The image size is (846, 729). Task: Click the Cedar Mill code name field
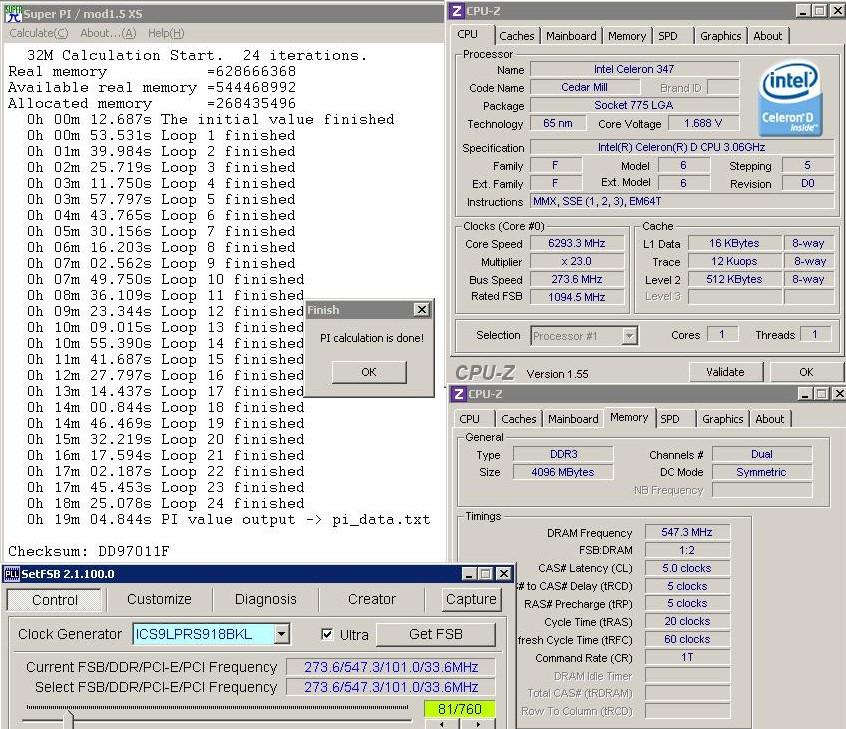tap(584, 87)
